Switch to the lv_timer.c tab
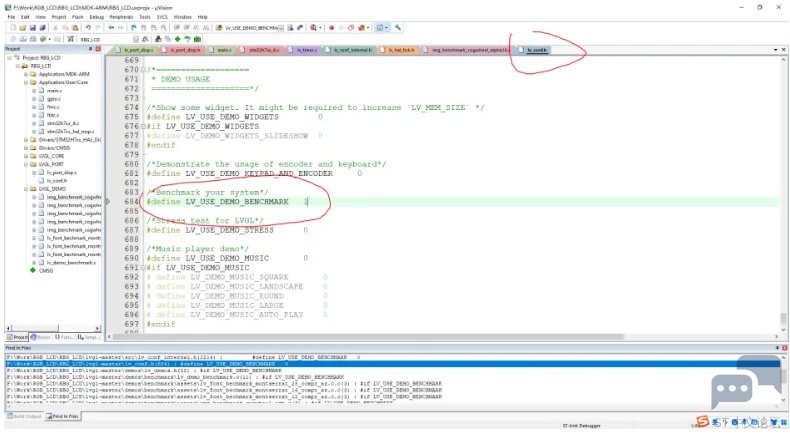 [304, 50]
